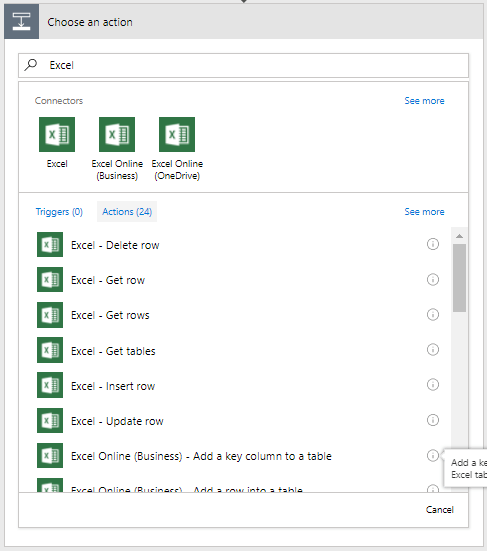Click the Excel icon beside Insert row
The width and height of the screenshot is (487, 551).
pos(50,385)
